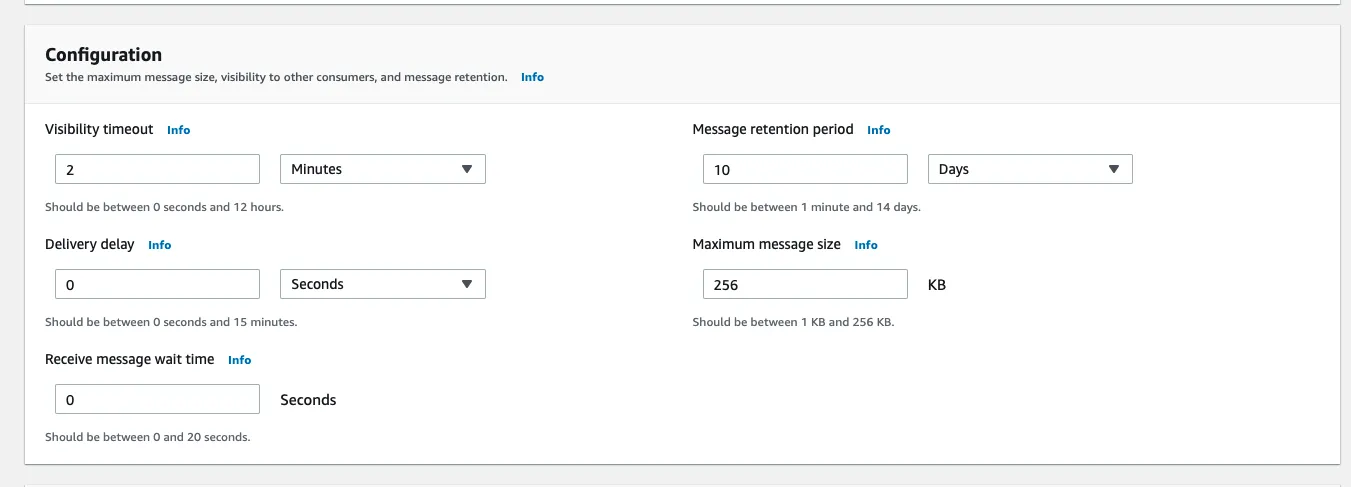Open the Info link beside Configuration description
This screenshot has width=1351, height=487.
[532, 77]
